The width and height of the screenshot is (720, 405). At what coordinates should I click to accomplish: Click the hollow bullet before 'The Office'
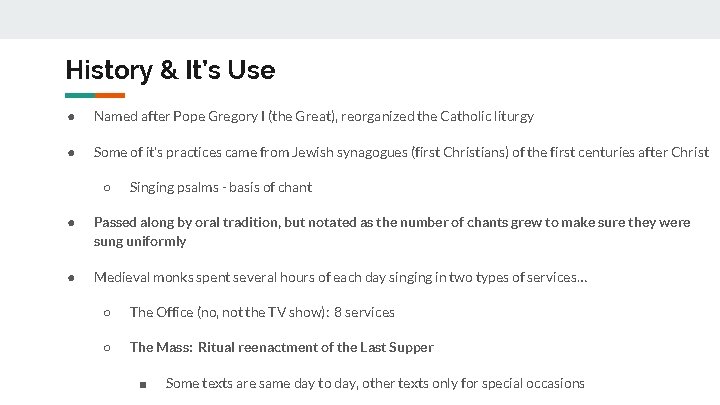tap(107, 312)
